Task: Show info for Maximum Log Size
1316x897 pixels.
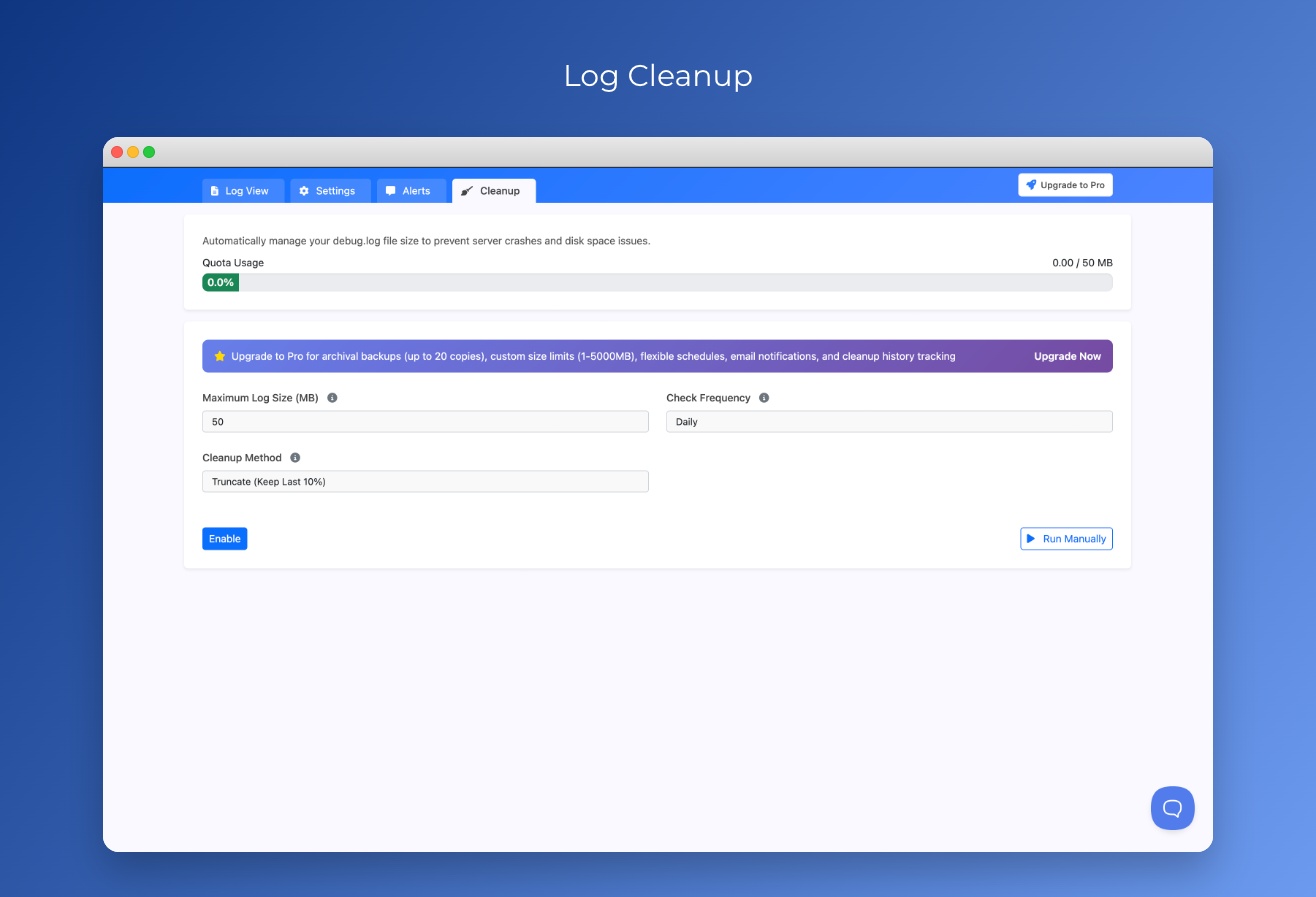Action: coord(332,398)
